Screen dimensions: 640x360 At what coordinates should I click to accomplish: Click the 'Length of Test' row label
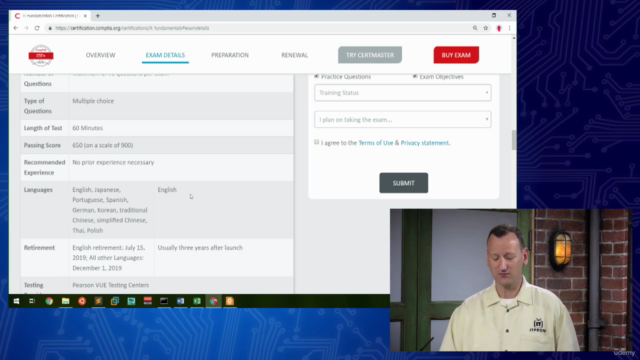pos(43,128)
